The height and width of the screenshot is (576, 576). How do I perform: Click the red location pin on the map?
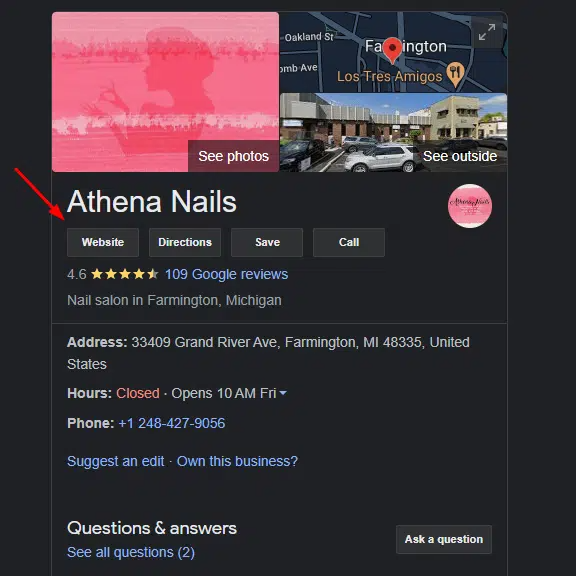pyautogui.click(x=392, y=50)
